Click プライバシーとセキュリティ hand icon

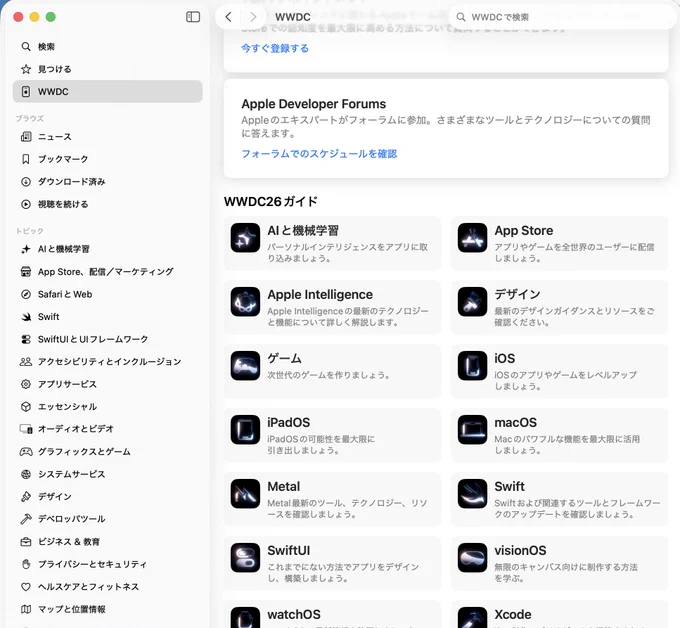click(x=26, y=564)
